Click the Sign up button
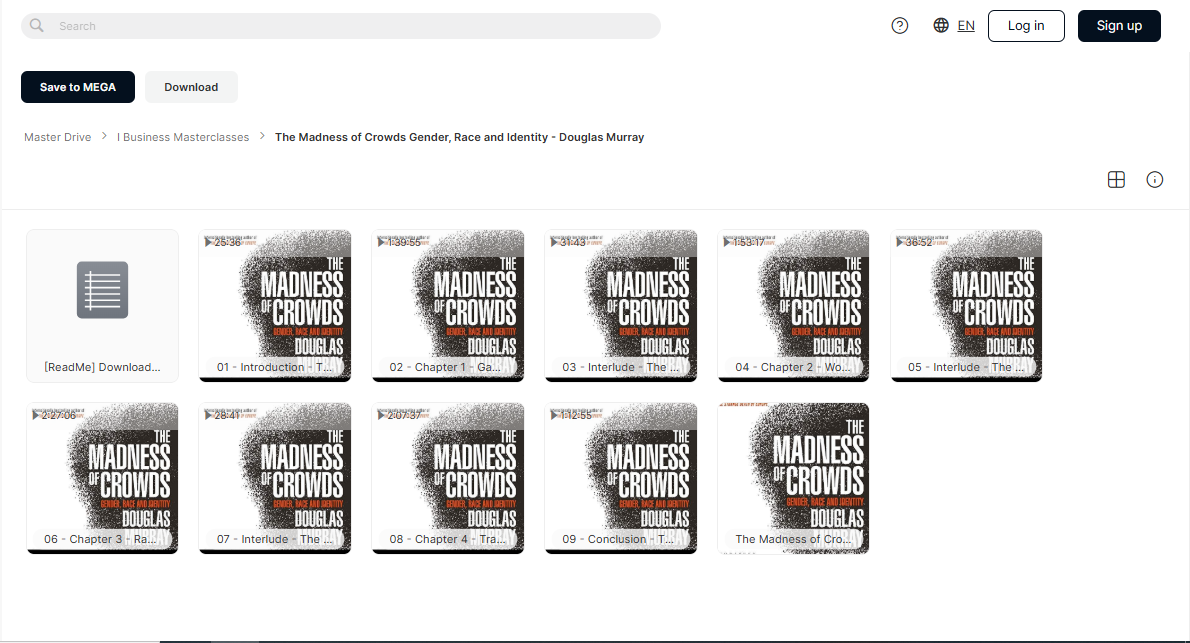 coord(1119,26)
